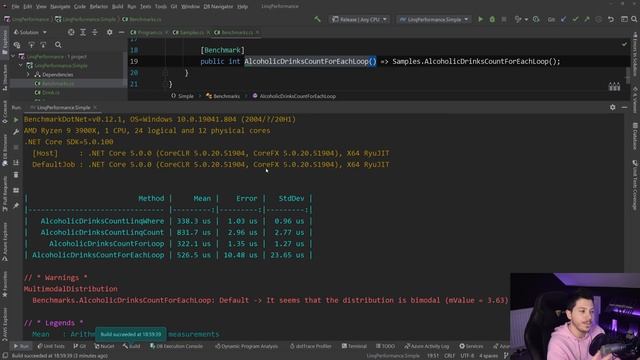Click CRLF line separator in status bar

(x=449, y=356)
